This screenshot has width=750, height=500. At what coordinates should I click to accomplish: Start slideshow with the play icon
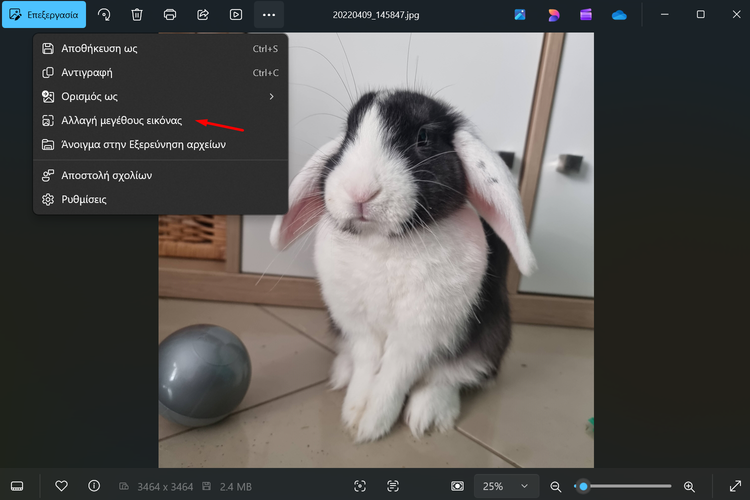click(x=236, y=15)
